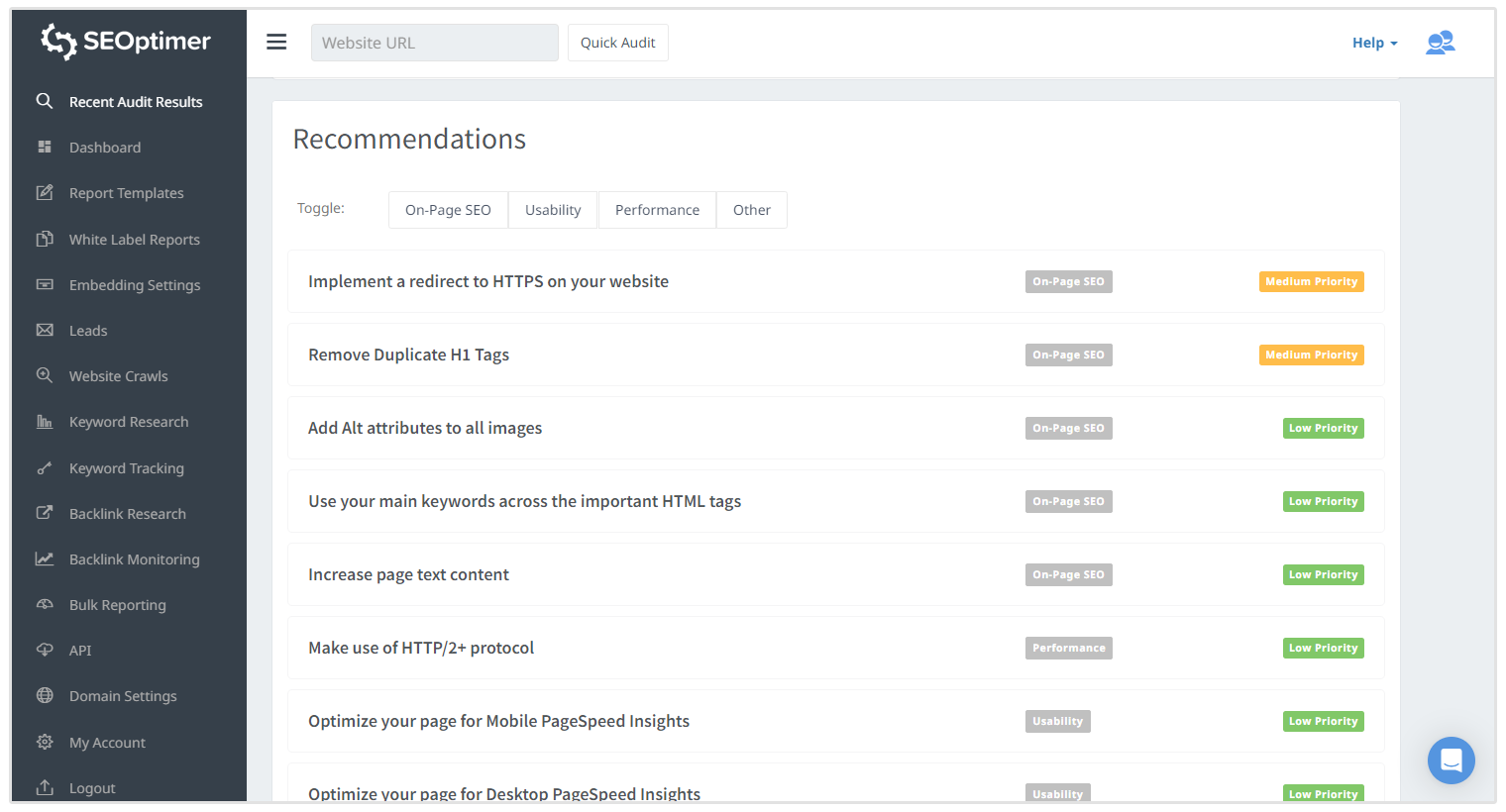
Task: Toggle the On-Page SEO filter
Action: pyautogui.click(x=448, y=210)
